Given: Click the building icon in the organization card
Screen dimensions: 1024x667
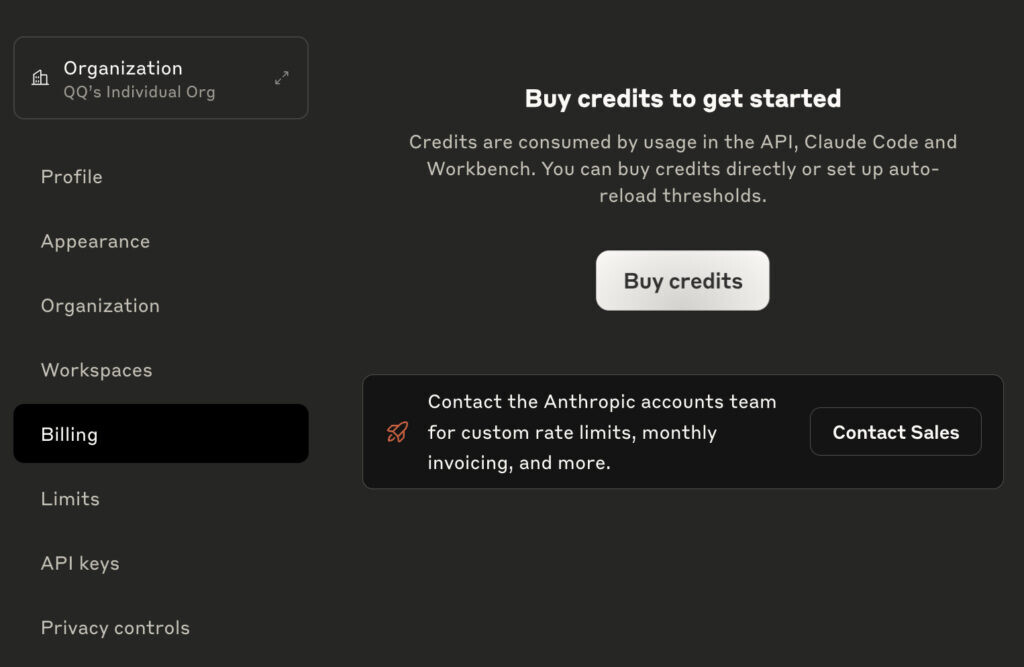Looking at the screenshot, I should click(x=40, y=78).
